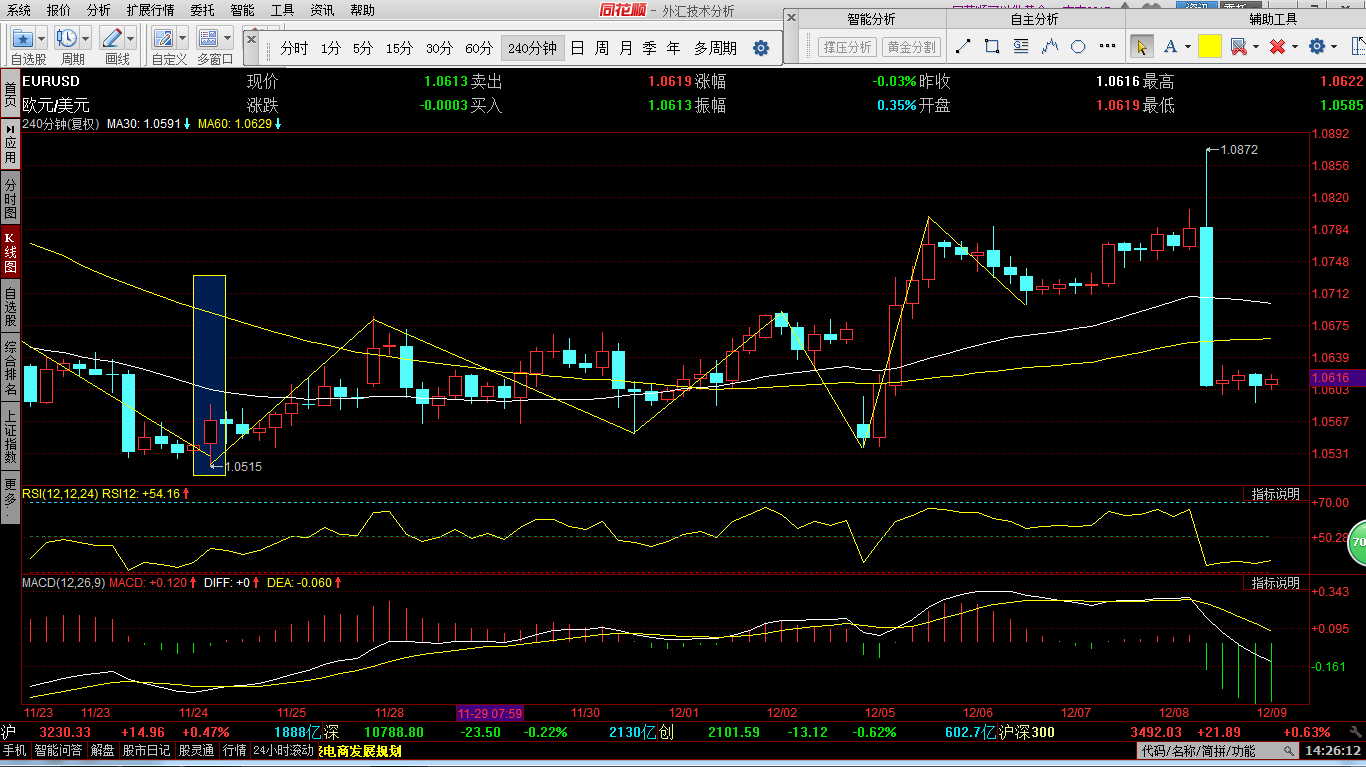Close the analysis toolbar with X
Viewport: 1366px width, 767px height.
[791, 17]
